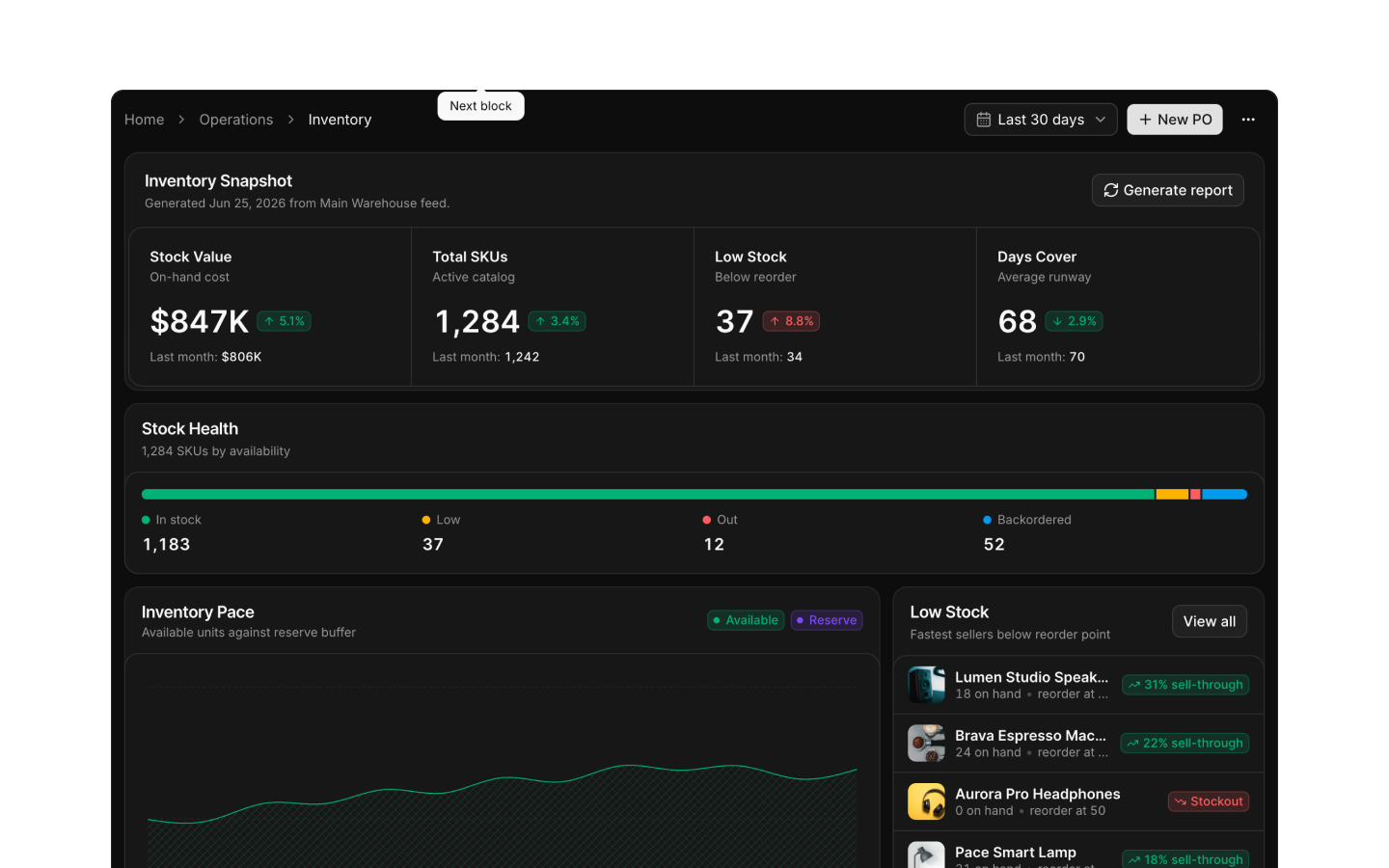This screenshot has height=868, width=1389.
Task: Click the plus icon on New PO
Action: pyautogui.click(x=1145, y=120)
